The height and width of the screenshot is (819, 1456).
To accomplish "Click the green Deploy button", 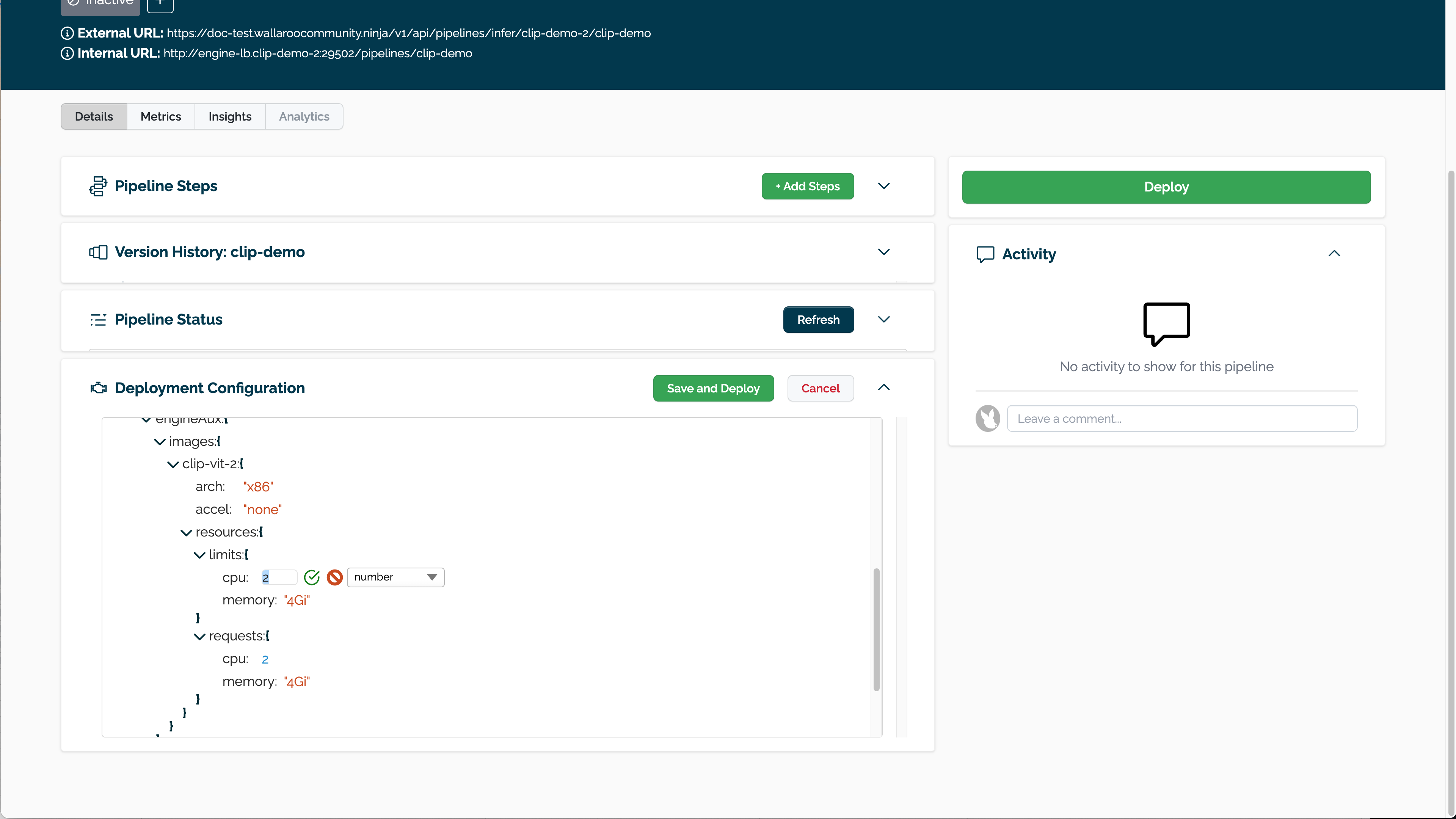I will point(1166,187).
